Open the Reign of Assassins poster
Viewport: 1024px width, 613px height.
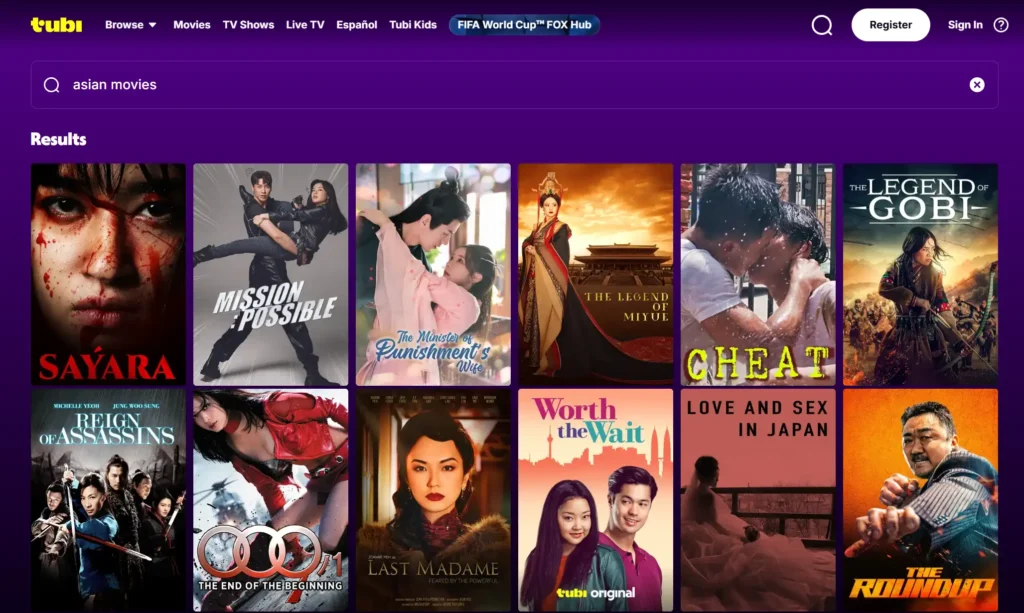tap(108, 500)
